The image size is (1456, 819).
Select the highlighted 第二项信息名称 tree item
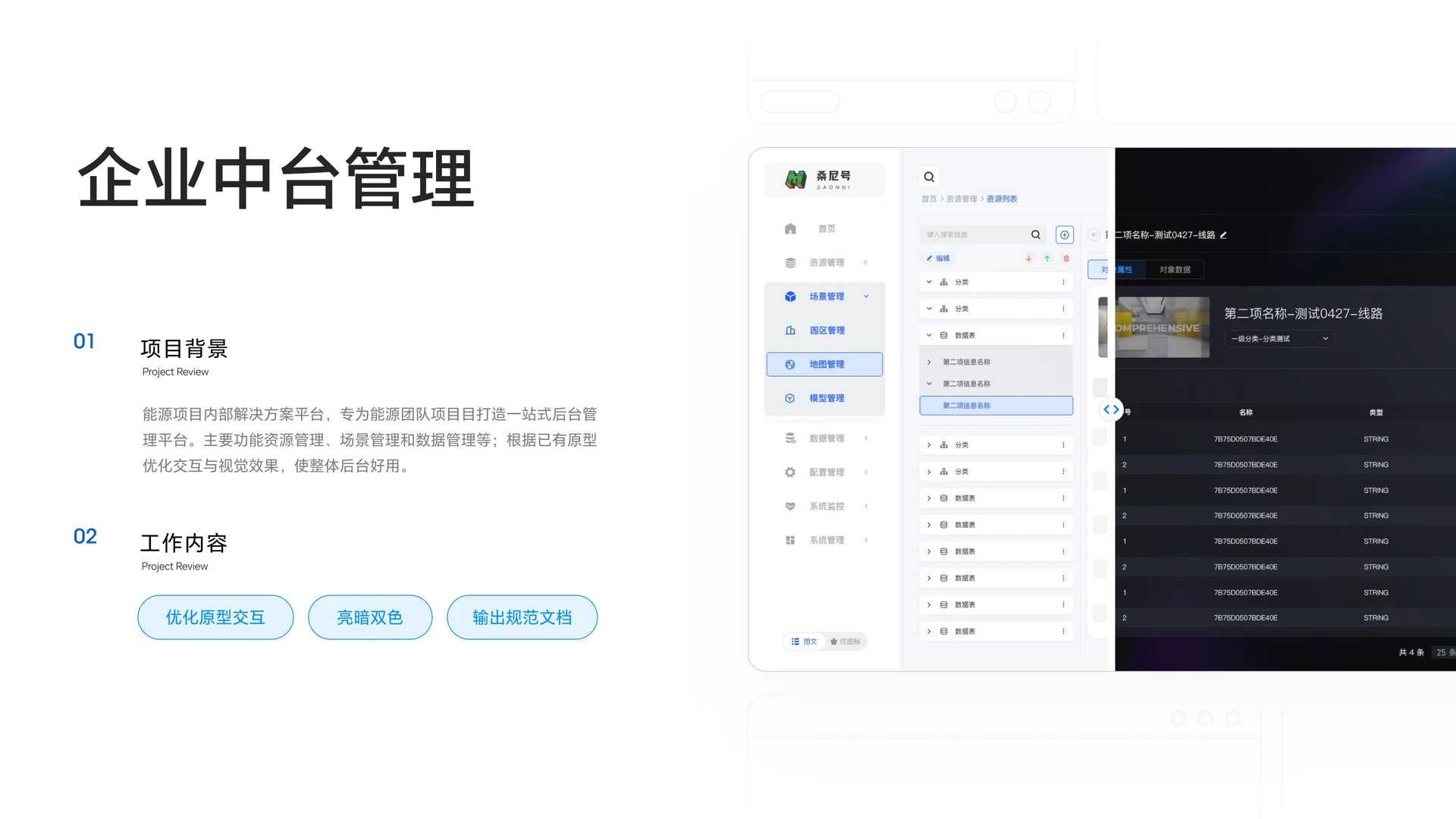click(x=996, y=406)
